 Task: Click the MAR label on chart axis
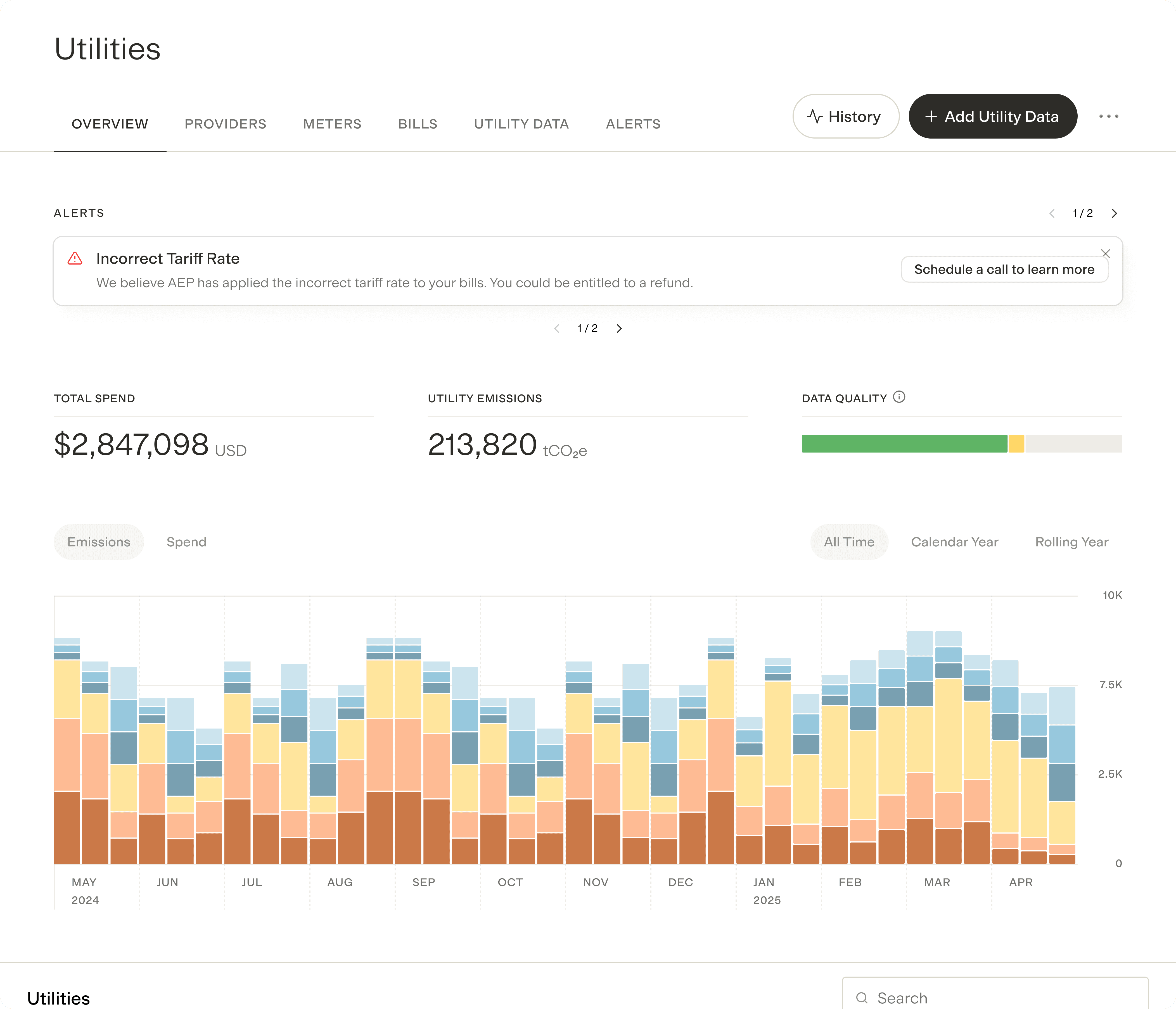(x=936, y=882)
